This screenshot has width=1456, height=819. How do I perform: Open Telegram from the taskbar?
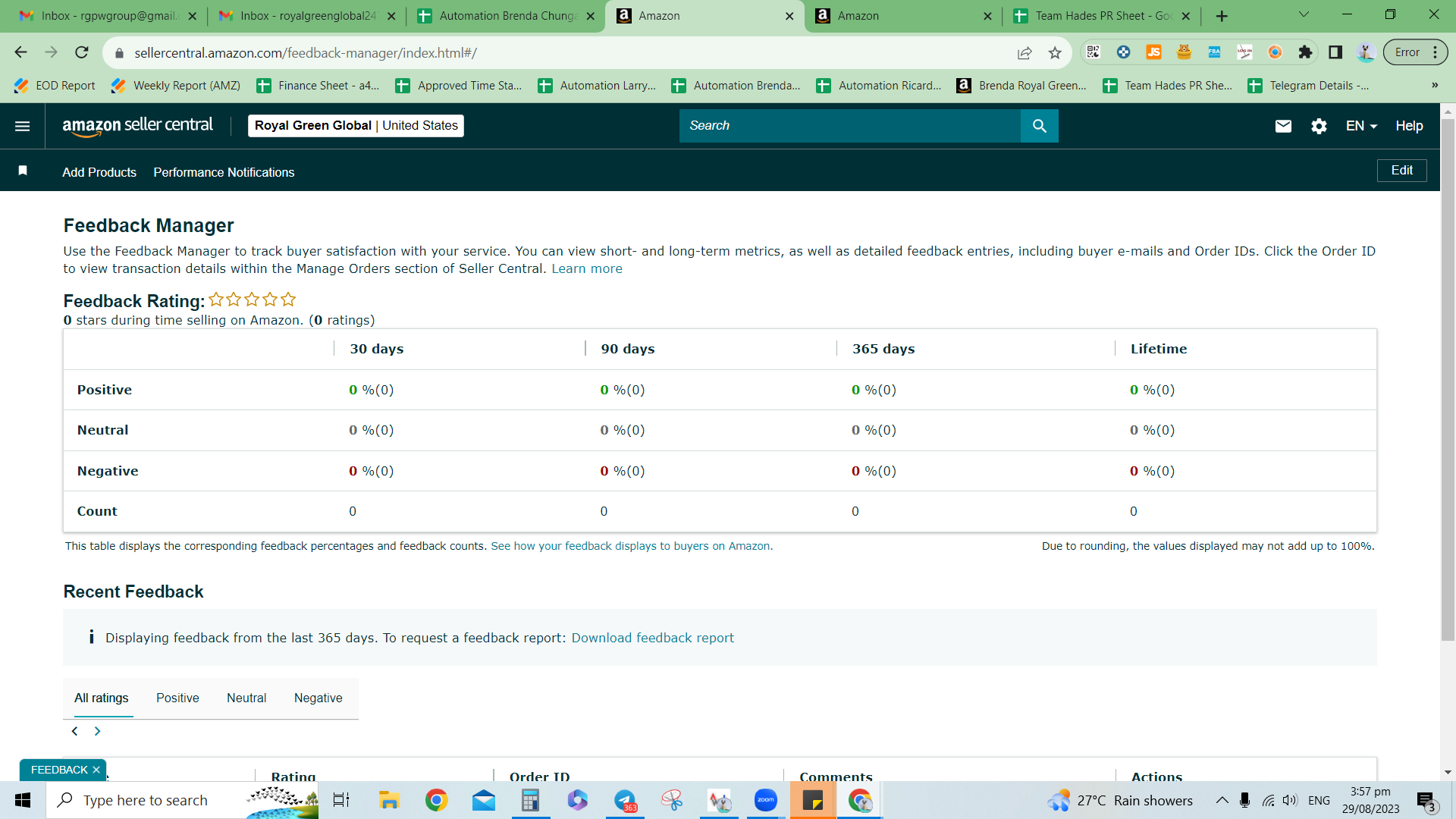[x=626, y=800]
